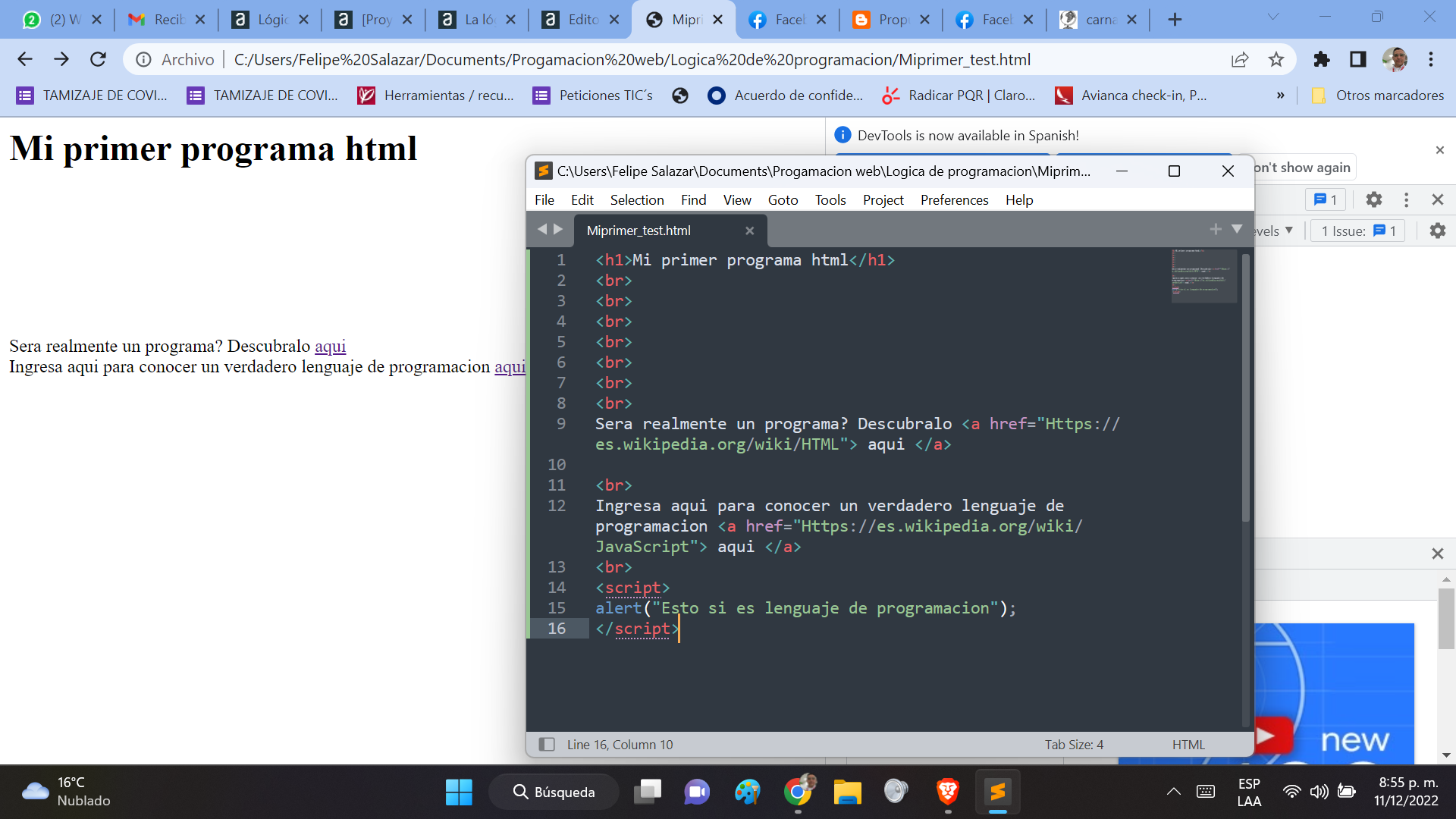Open a new browser tab

tap(1175, 20)
